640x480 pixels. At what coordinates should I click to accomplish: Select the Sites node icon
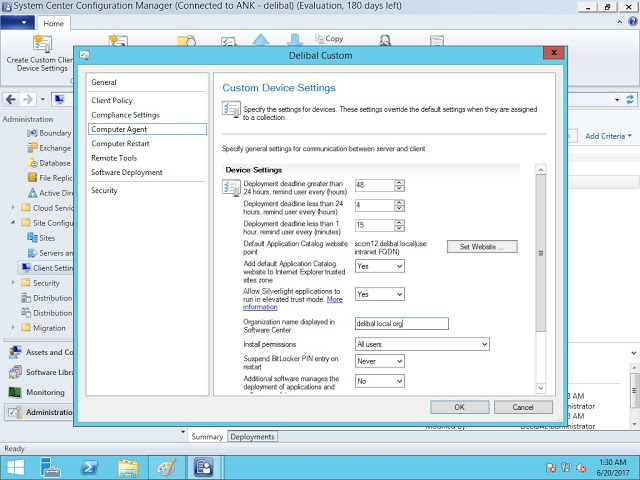pyautogui.click(x=32, y=238)
